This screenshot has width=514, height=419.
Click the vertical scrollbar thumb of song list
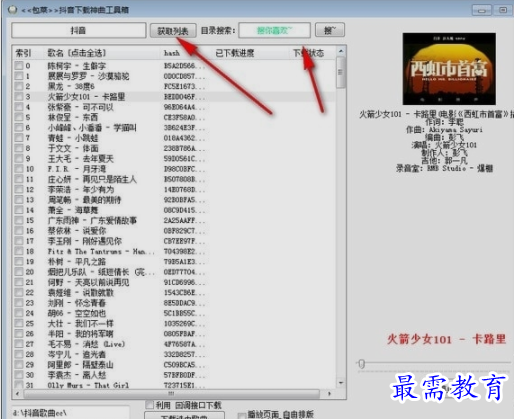(341, 72)
